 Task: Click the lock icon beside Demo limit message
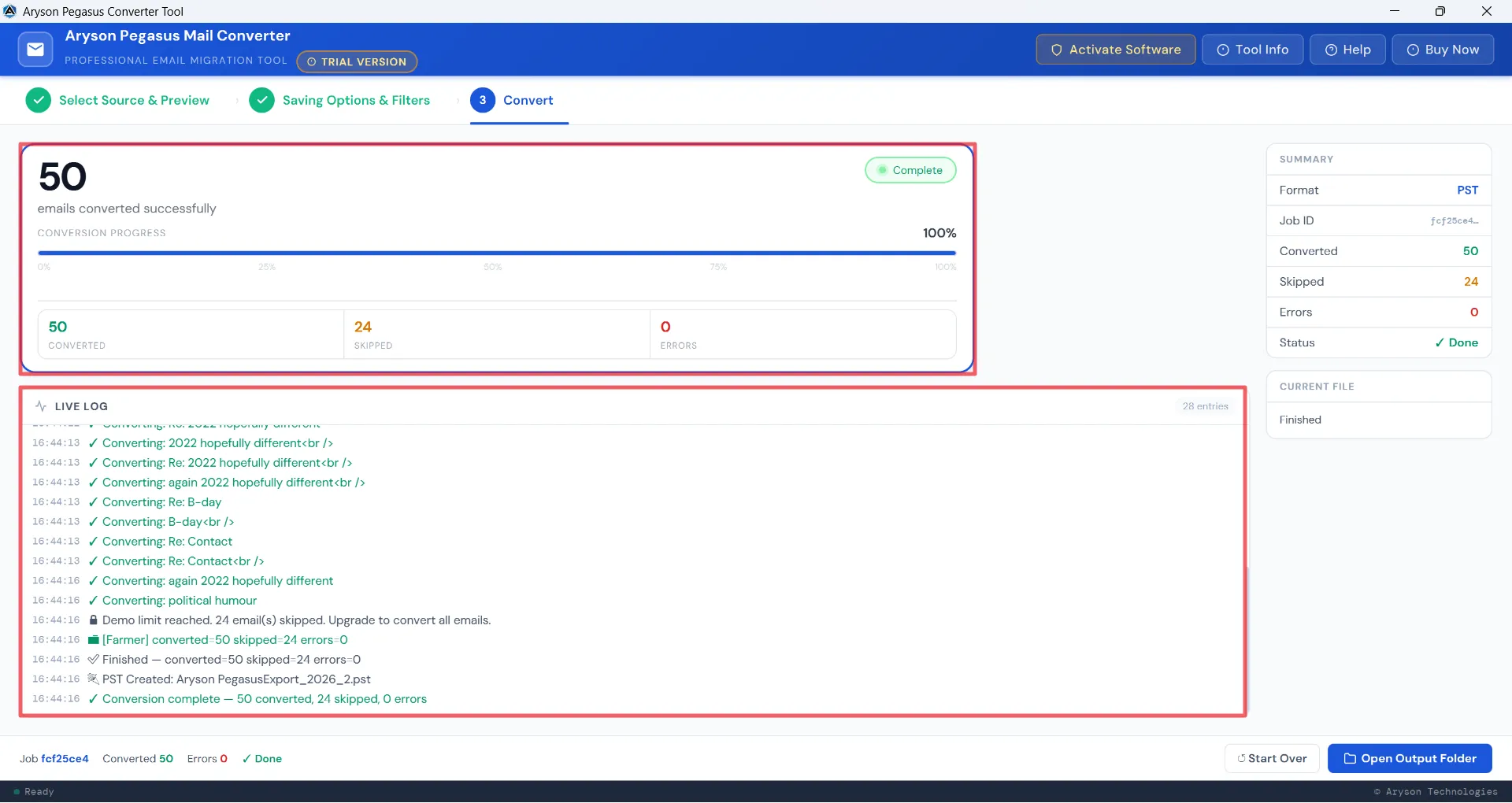click(94, 620)
